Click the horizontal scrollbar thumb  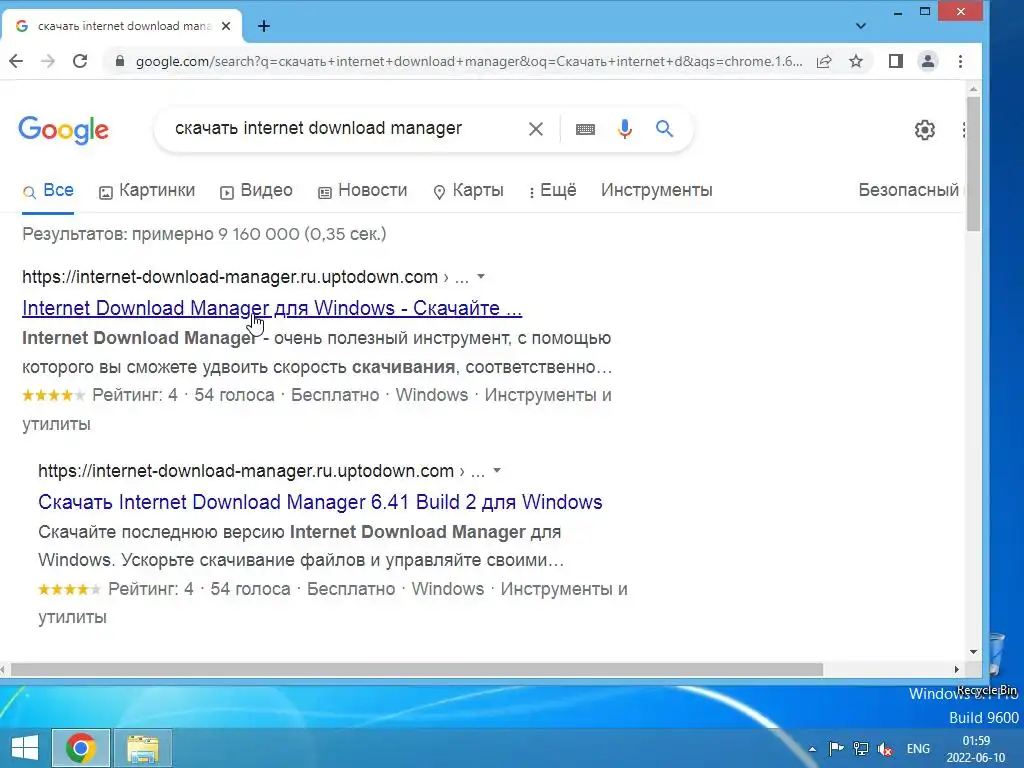click(417, 669)
